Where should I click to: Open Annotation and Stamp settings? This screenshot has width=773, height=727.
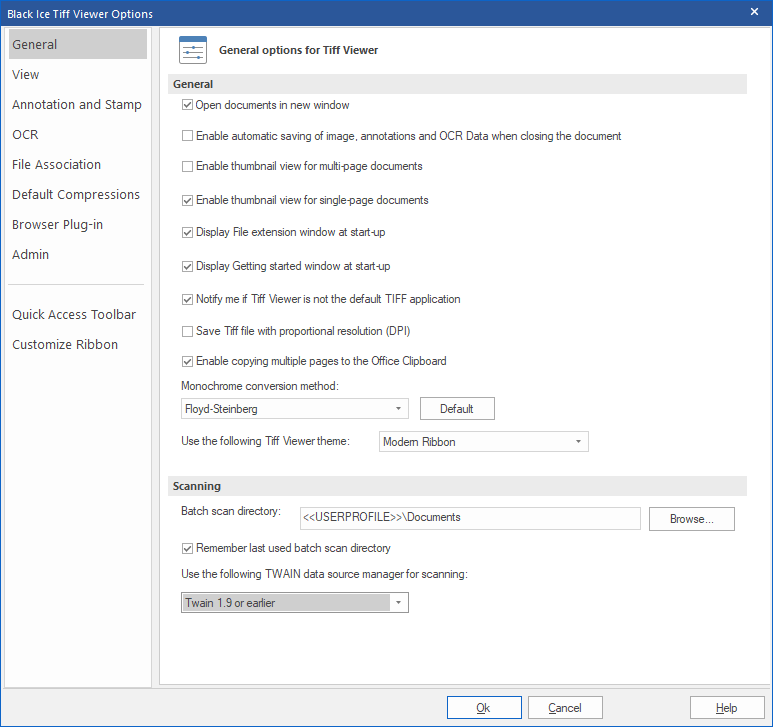point(77,104)
